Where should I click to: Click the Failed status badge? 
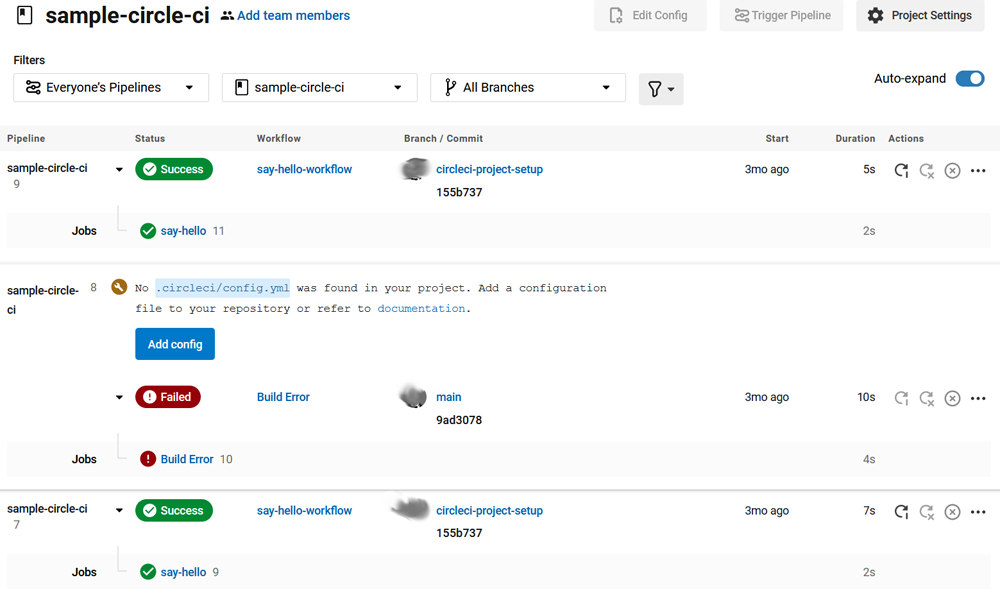coord(167,396)
